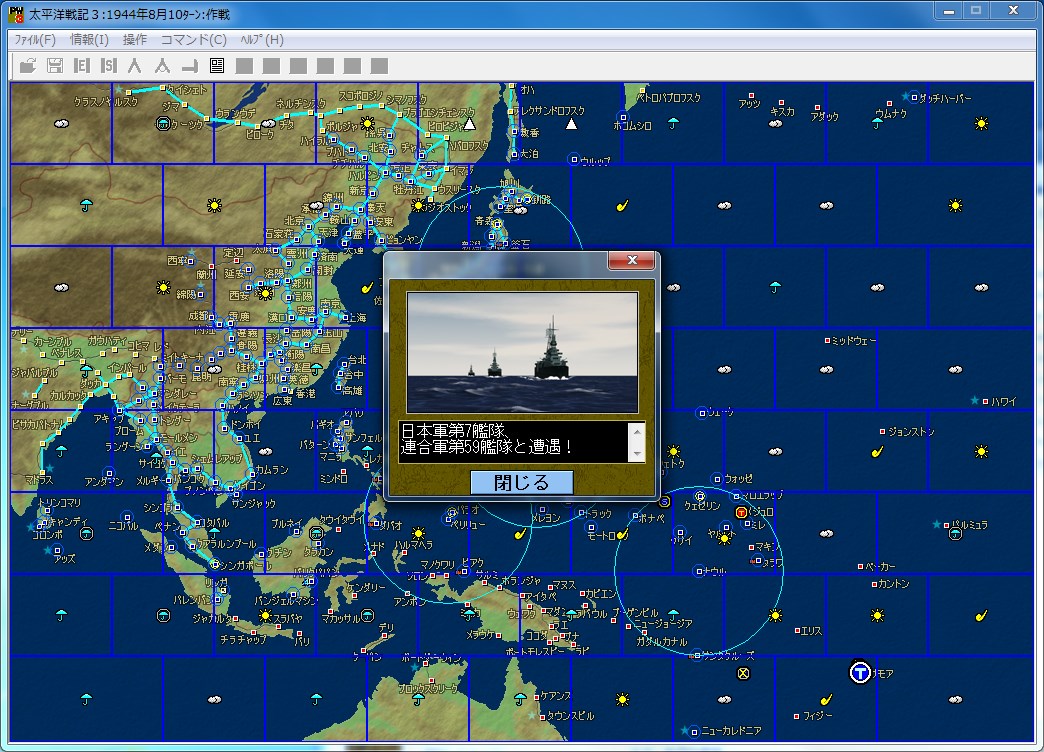Click the map label タウンスビル
1044x752 pixels.
point(570,716)
